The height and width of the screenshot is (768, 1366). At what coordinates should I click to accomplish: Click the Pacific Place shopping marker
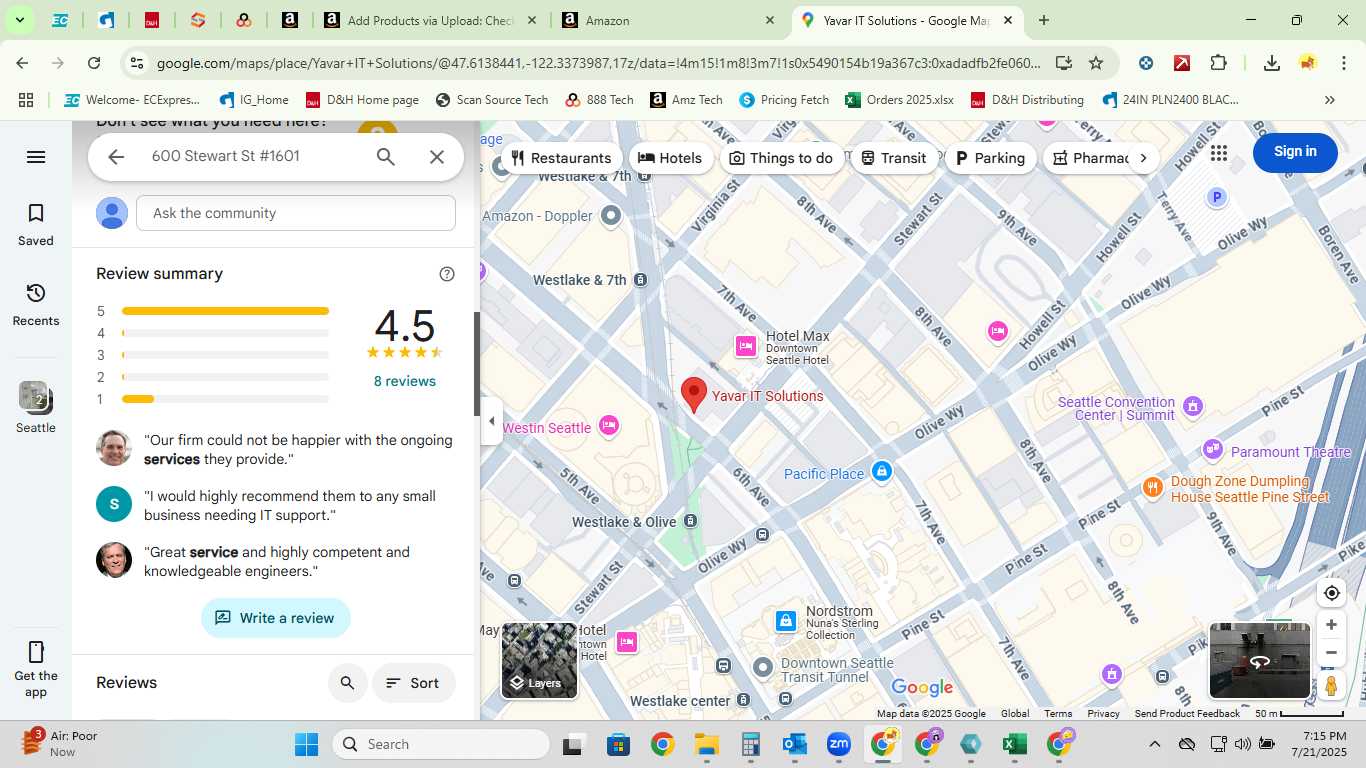click(x=881, y=472)
